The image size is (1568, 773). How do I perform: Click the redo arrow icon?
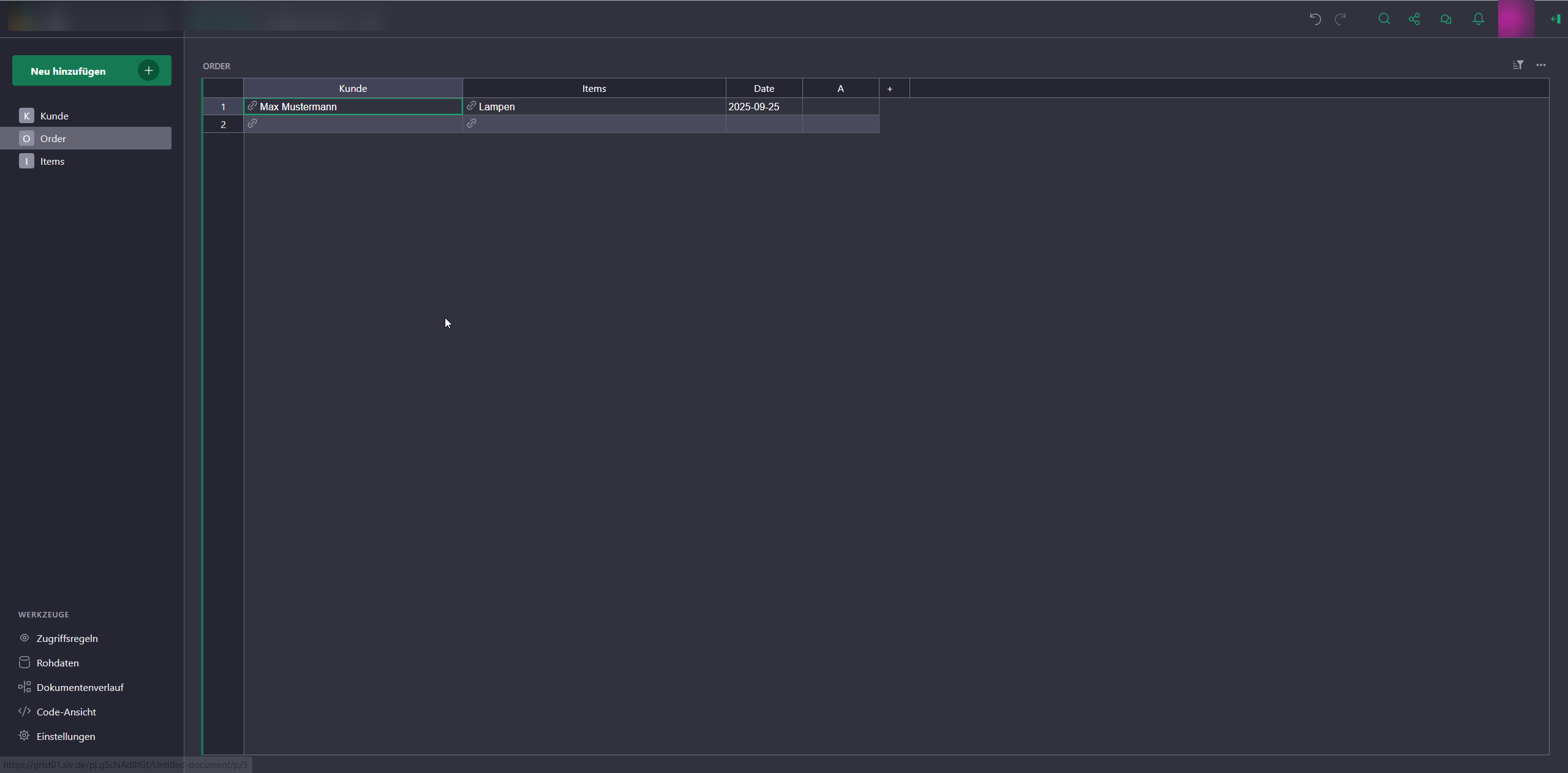[x=1340, y=19]
